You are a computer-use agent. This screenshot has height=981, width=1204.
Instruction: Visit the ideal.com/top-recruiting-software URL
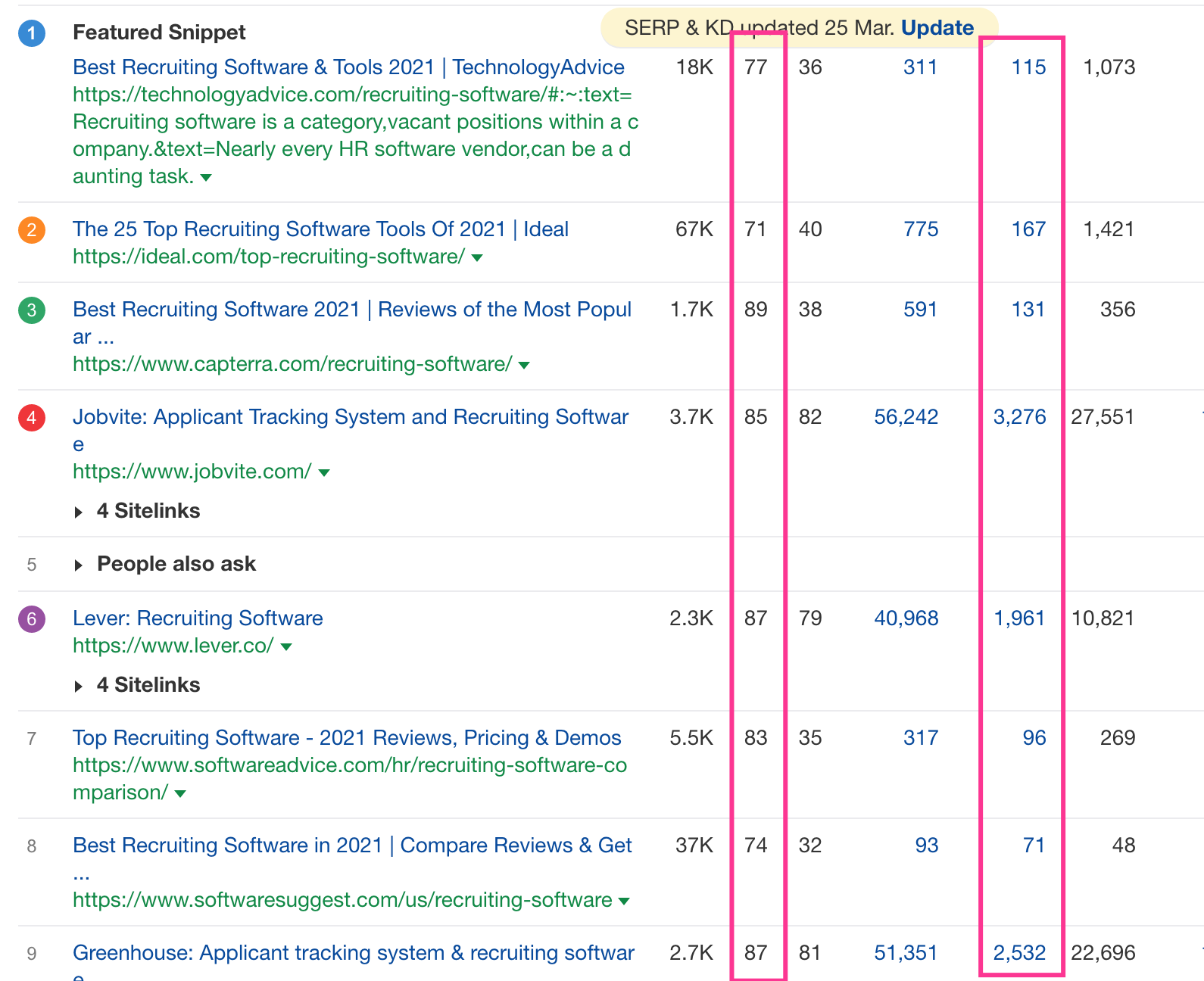click(269, 257)
